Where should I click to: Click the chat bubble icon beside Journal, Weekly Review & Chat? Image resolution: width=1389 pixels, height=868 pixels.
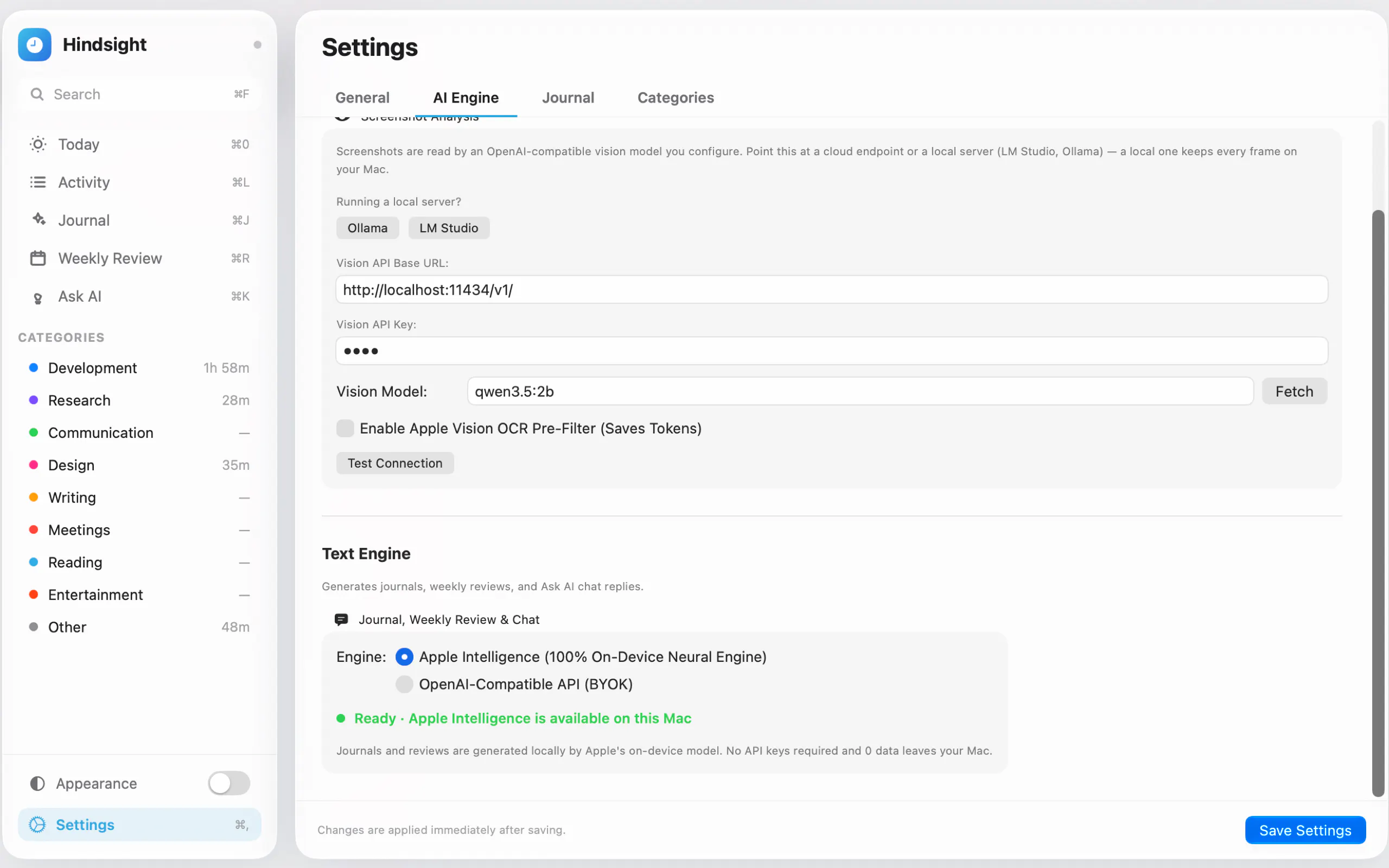(341, 620)
